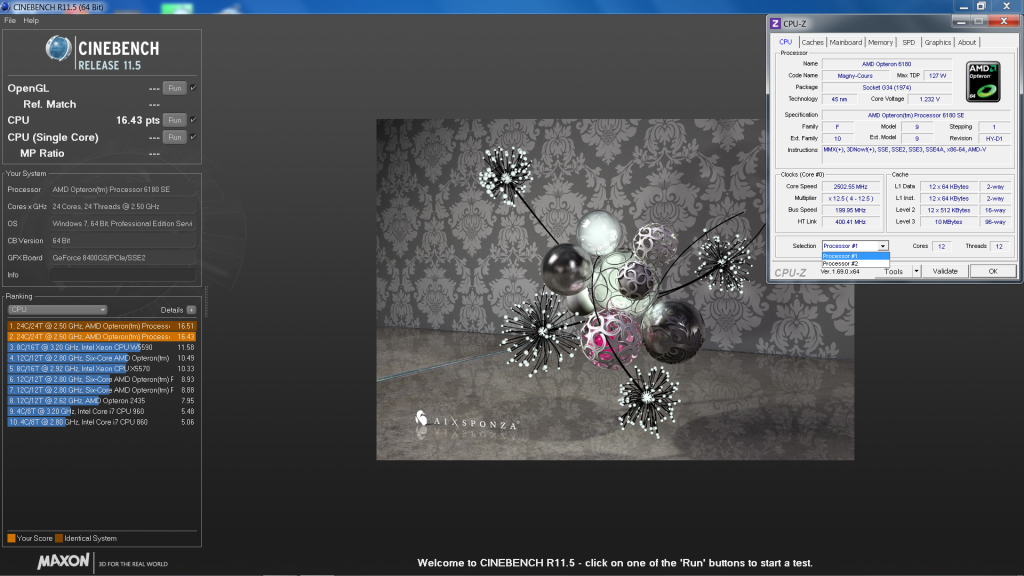Toggle the checkmark beside the CPU score
Viewport: 1024px width, 576px height.
tap(193, 120)
